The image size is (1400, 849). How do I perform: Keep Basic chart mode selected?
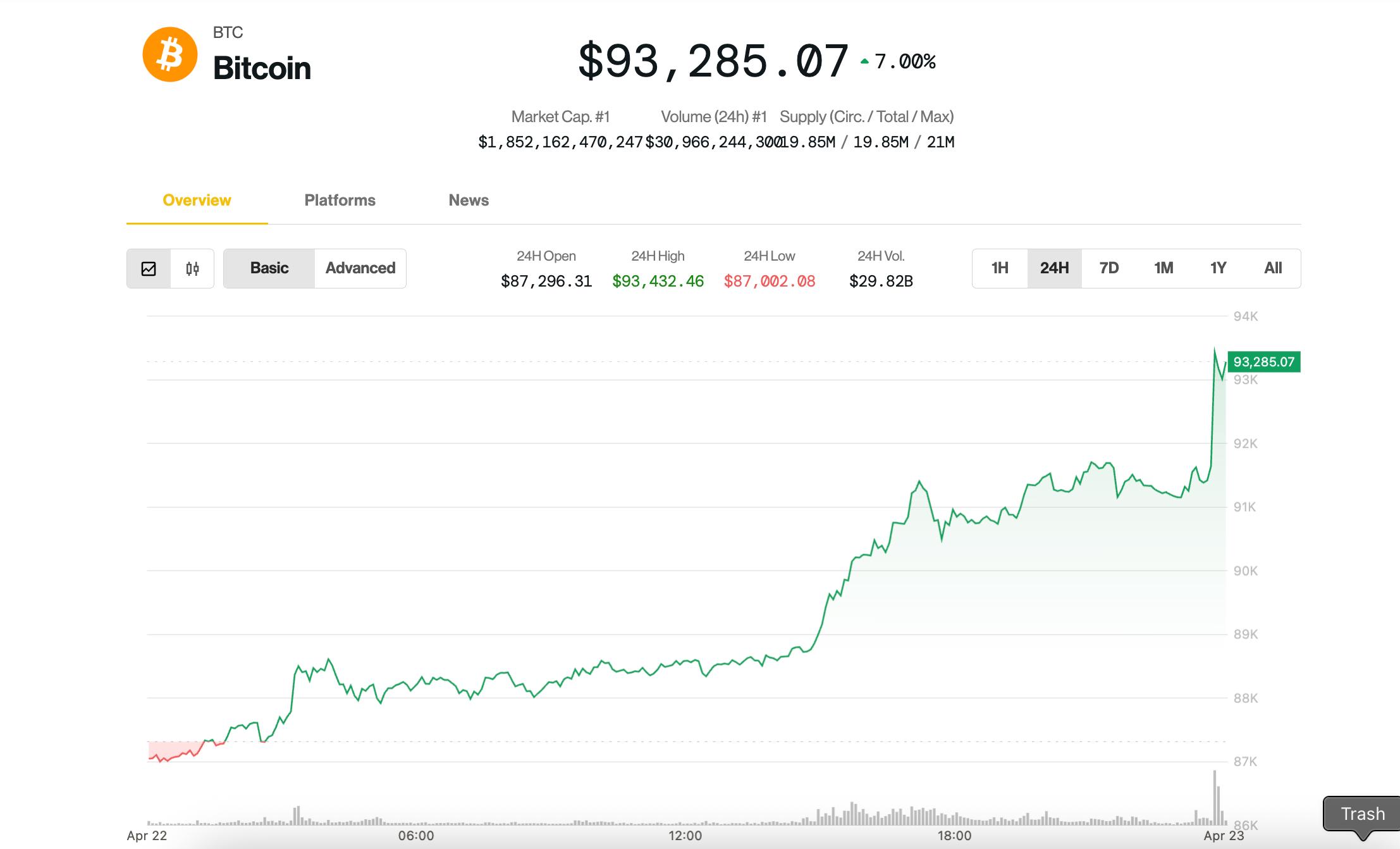(269, 268)
